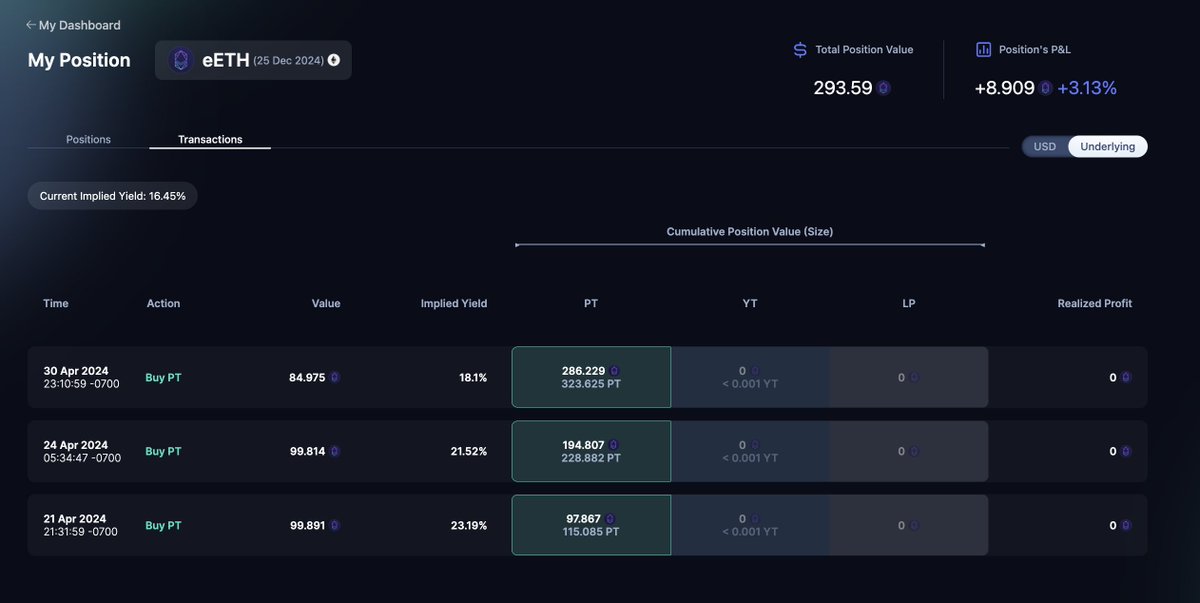Click Buy PT in the 24 Apr row

tap(163, 451)
